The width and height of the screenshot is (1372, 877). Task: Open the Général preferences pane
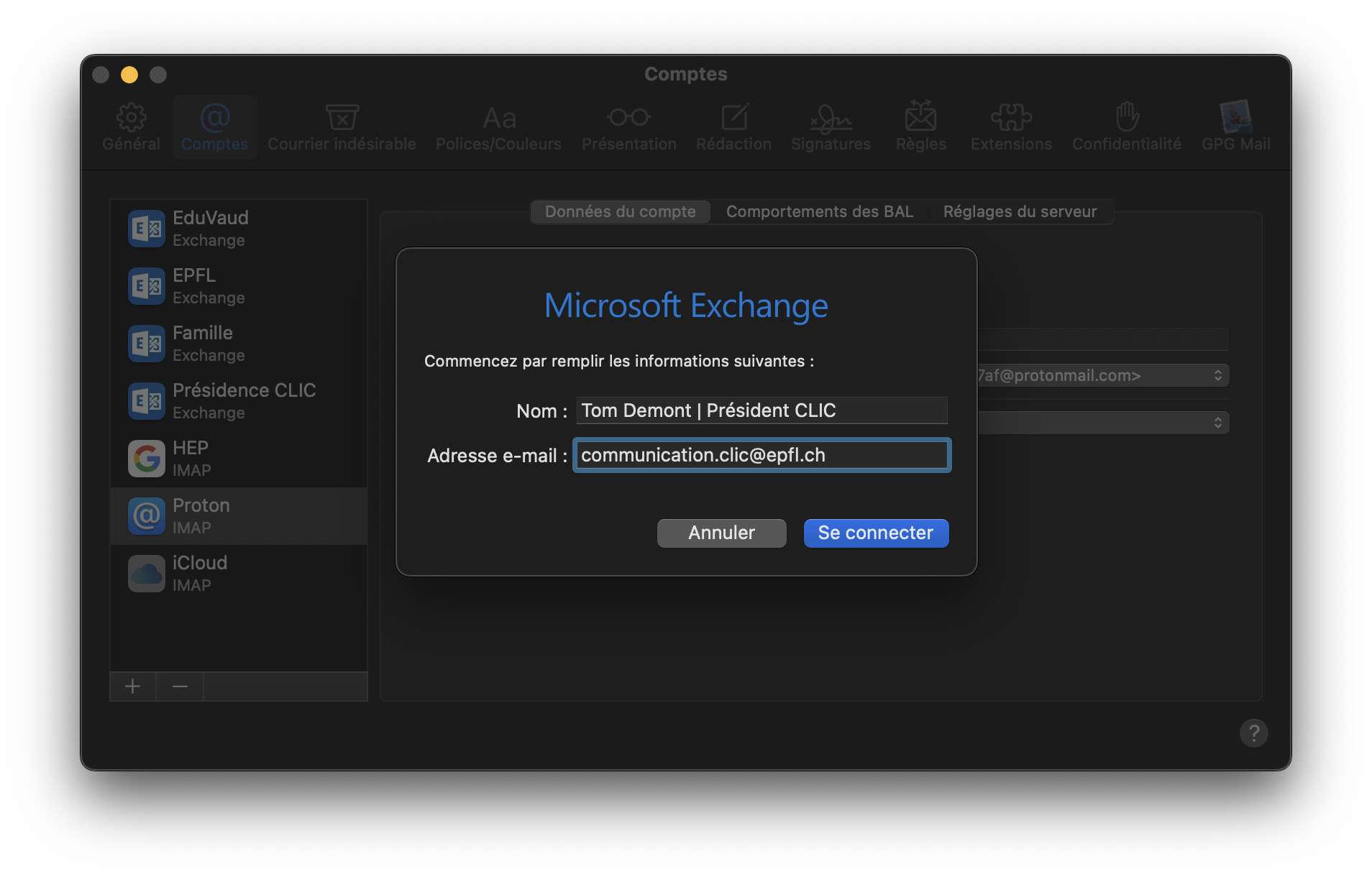(131, 127)
